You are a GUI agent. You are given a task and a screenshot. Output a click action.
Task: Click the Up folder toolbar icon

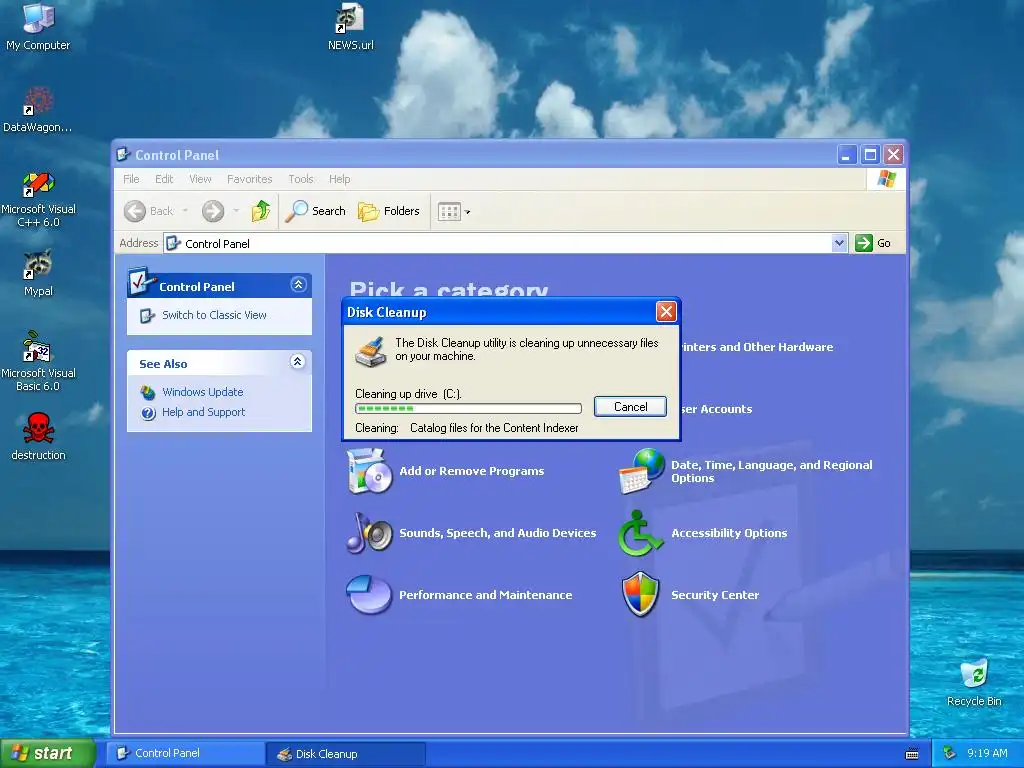point(261,211)
